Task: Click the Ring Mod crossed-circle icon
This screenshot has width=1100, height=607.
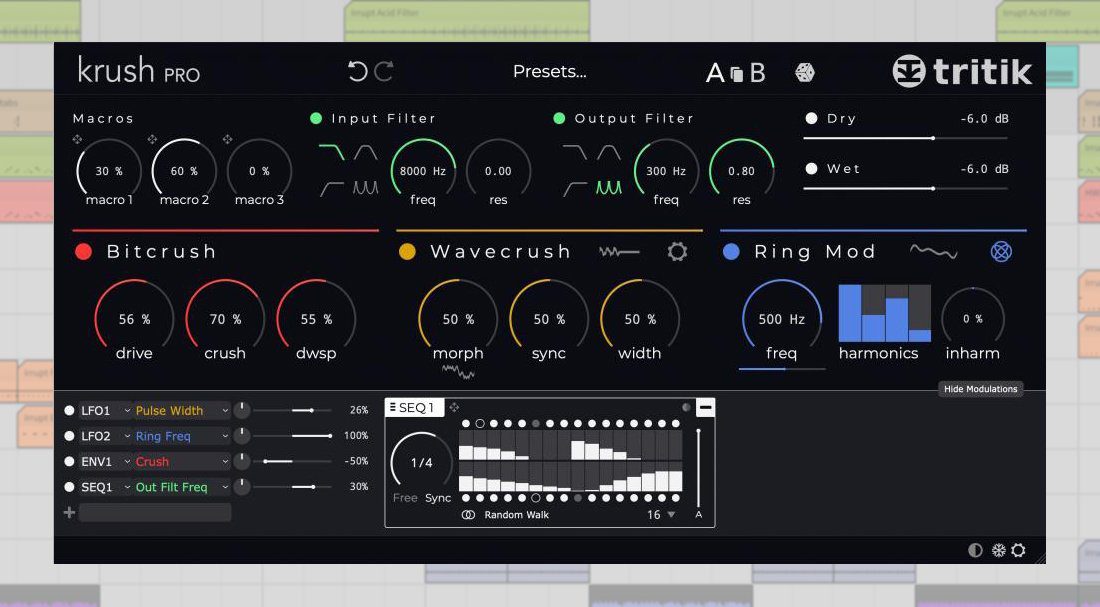Action: [1001, 251]
